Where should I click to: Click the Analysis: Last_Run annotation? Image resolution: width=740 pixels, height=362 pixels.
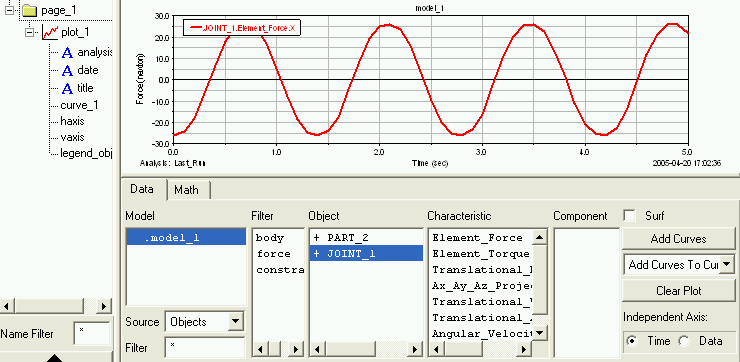173,163
